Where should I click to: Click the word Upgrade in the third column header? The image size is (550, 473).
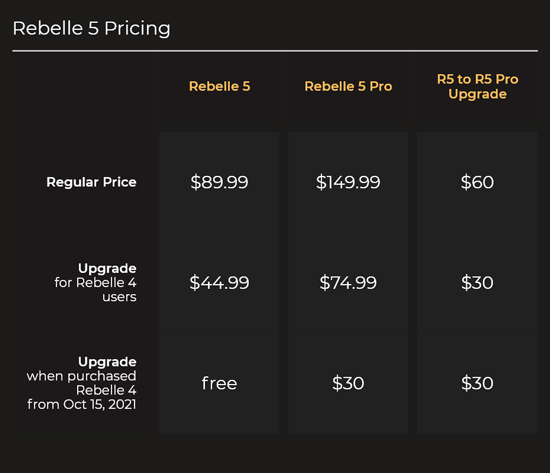click(477, 94)
